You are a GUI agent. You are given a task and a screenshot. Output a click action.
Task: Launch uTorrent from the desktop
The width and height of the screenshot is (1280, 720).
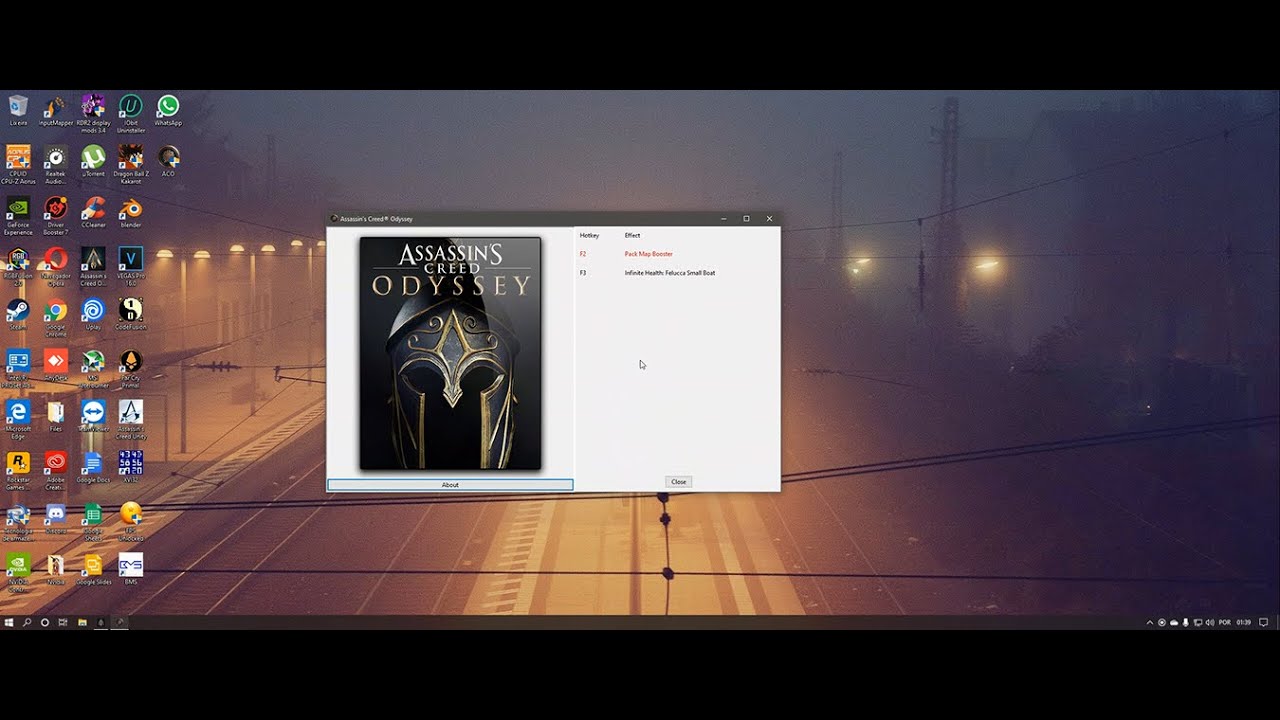point(93,161)
